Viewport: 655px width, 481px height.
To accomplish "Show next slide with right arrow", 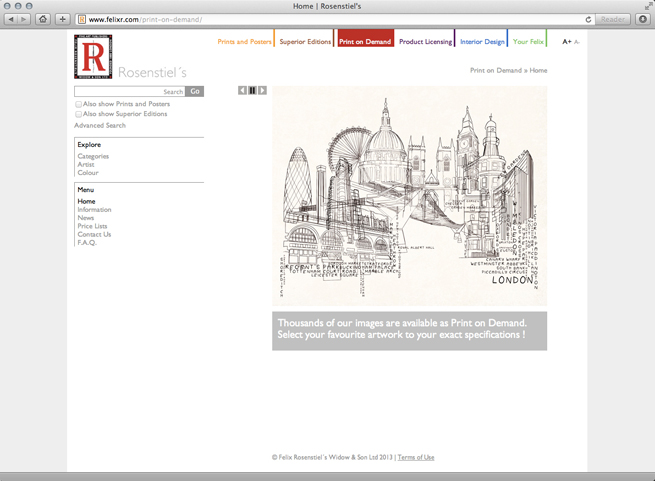I will [x=262, y=90].
